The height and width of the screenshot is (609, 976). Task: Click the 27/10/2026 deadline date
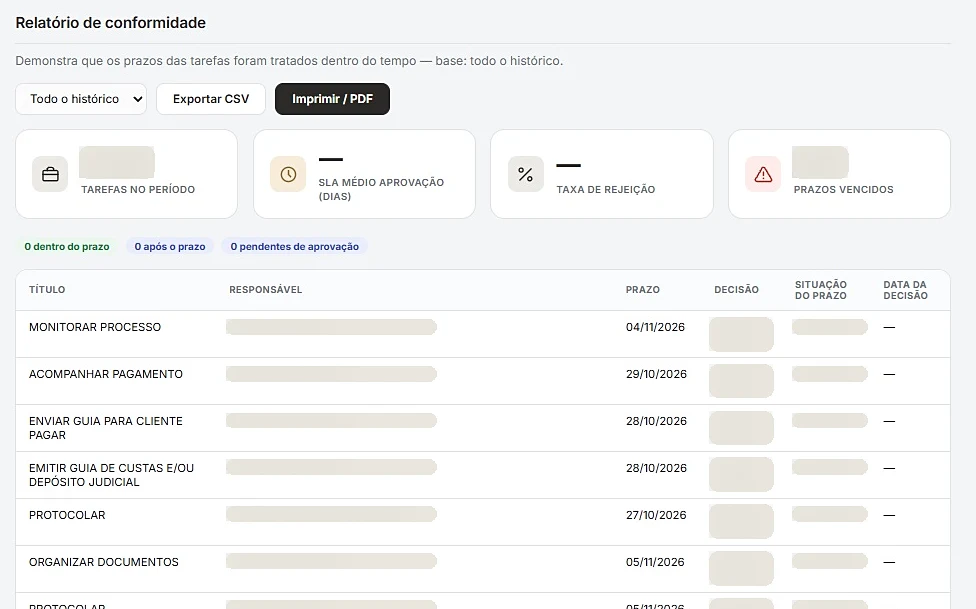point(657,515)
